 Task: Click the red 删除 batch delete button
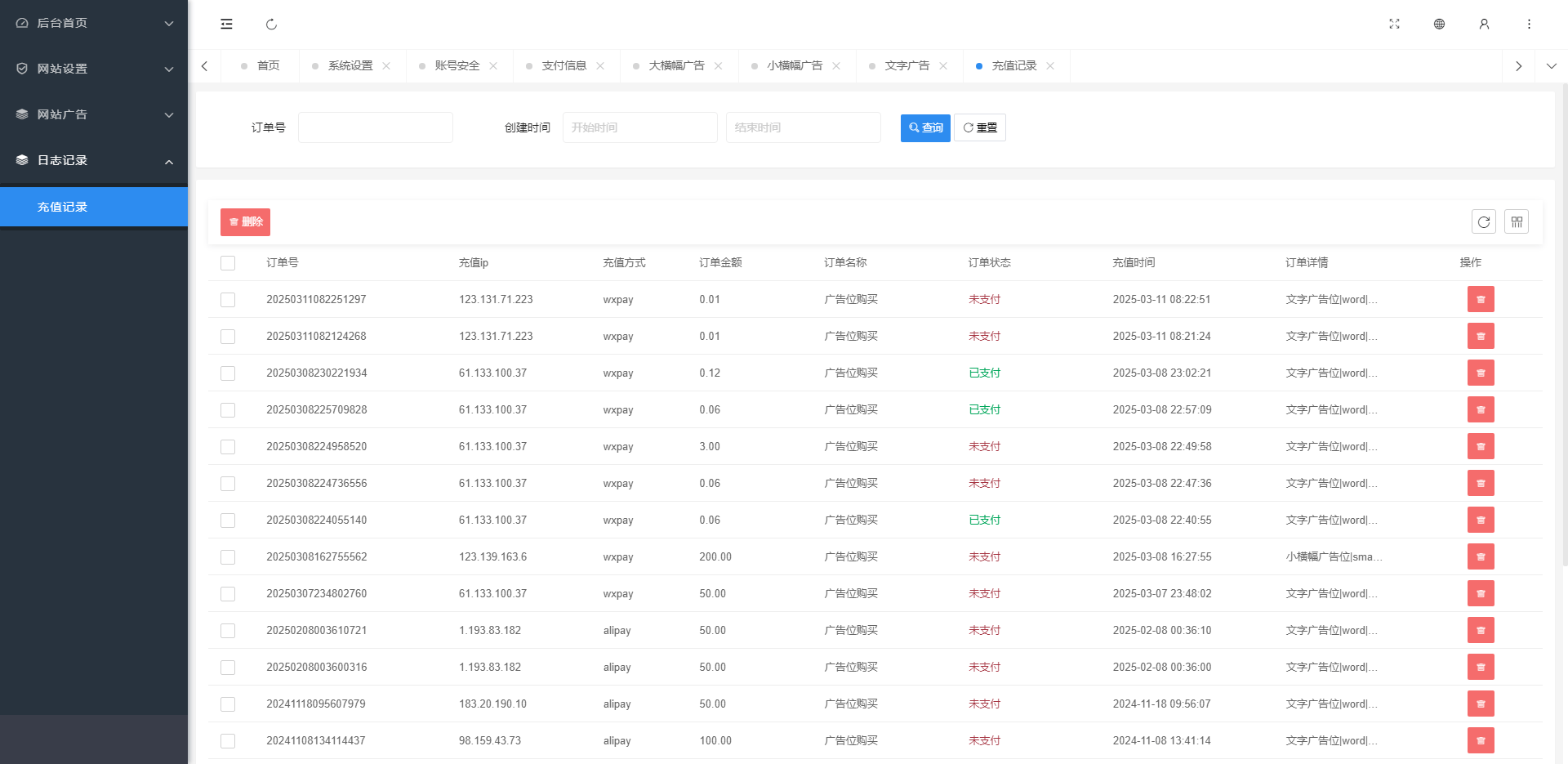click(245, 221)
